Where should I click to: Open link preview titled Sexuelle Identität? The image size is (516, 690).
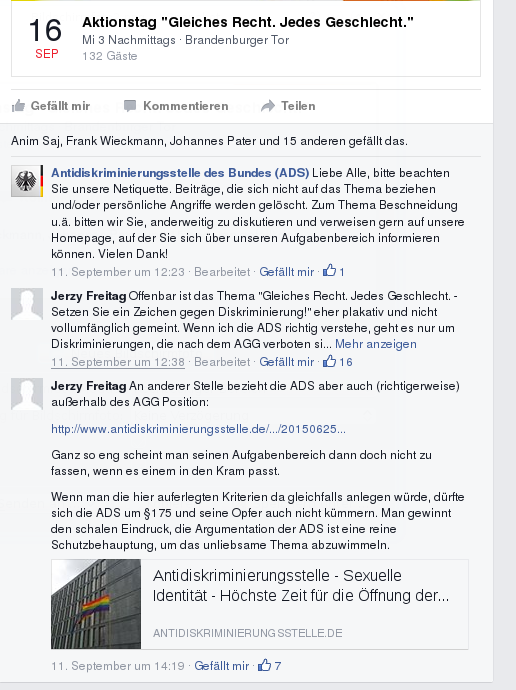click(301, 585)
